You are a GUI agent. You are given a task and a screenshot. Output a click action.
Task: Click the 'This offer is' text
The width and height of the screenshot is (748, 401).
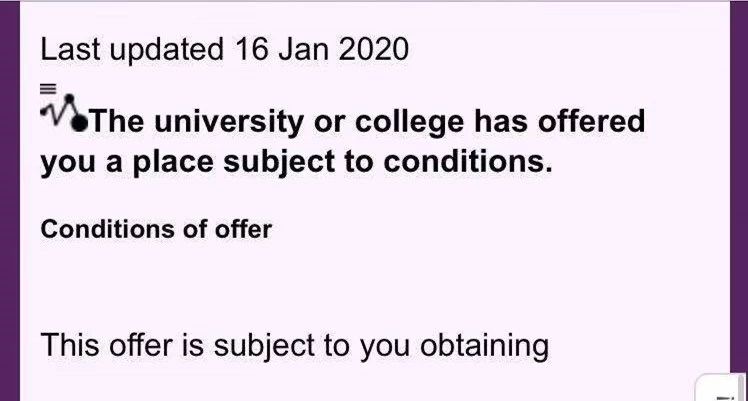tap(127, 346)
